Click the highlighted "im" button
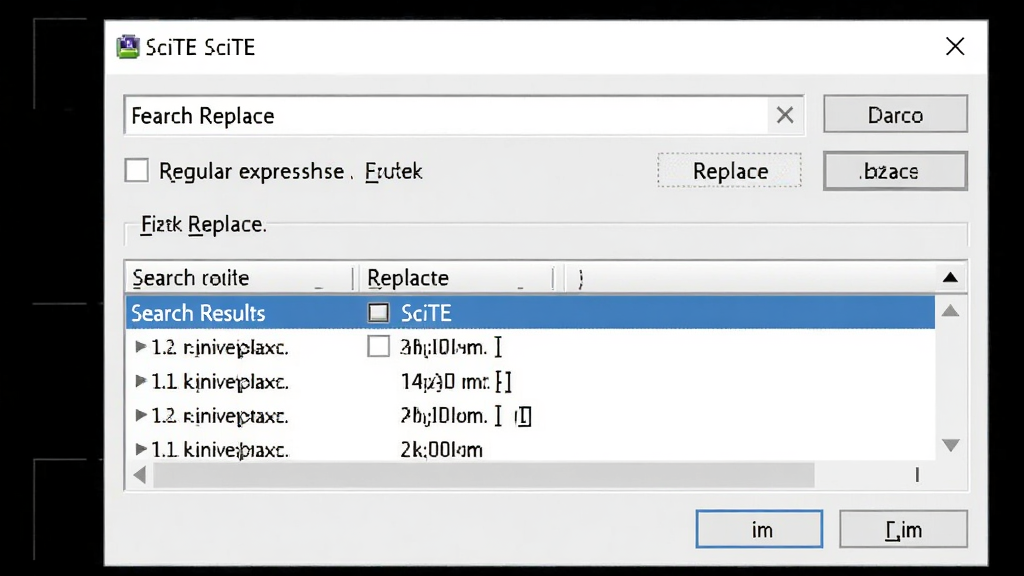This screenshot has width=1024, height=576. [759, 529]
